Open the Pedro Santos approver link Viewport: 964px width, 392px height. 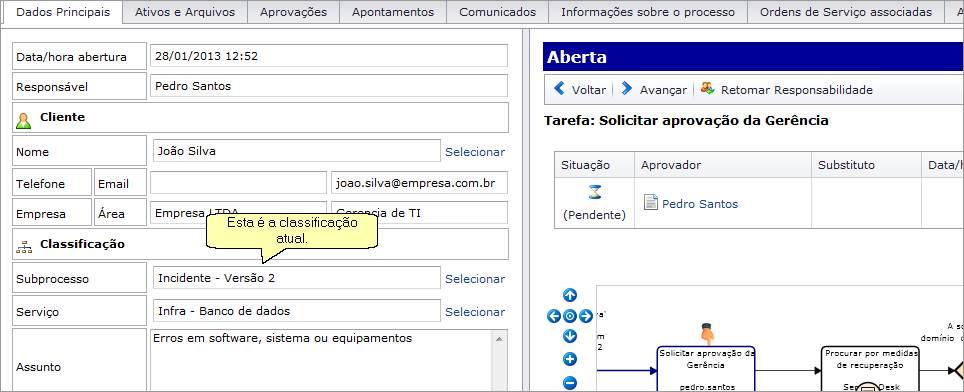tap(700, 204)
